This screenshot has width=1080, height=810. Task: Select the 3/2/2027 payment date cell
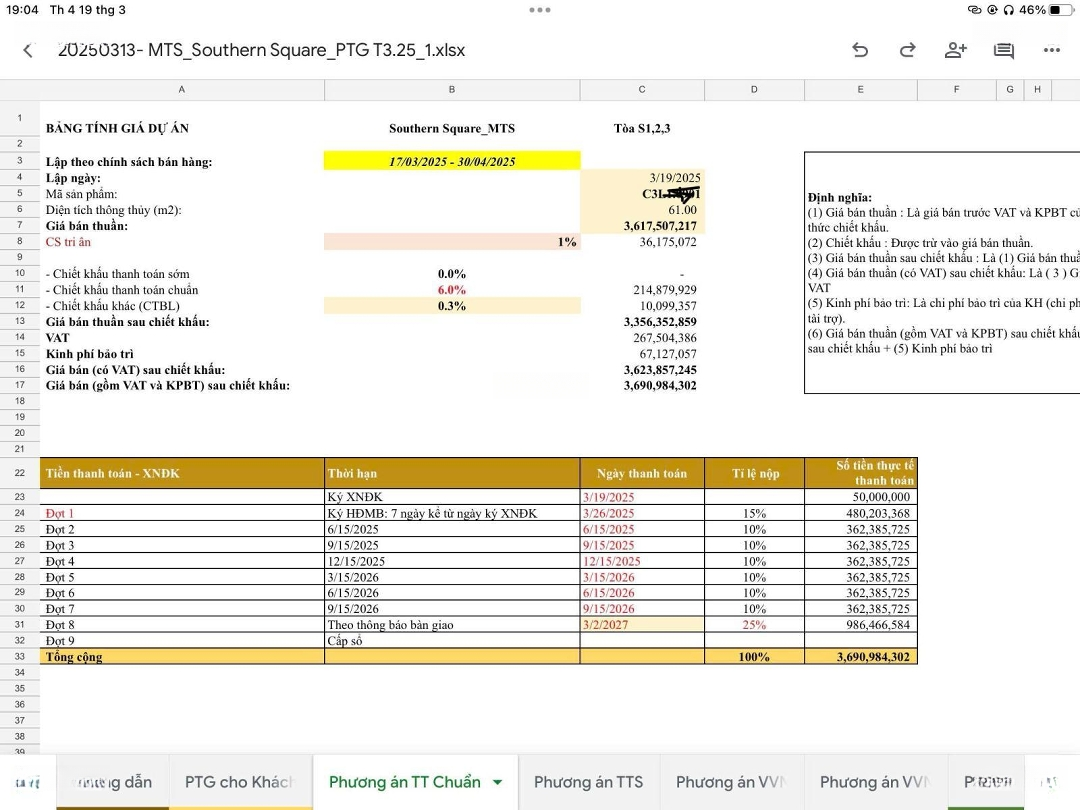point(642,625)
